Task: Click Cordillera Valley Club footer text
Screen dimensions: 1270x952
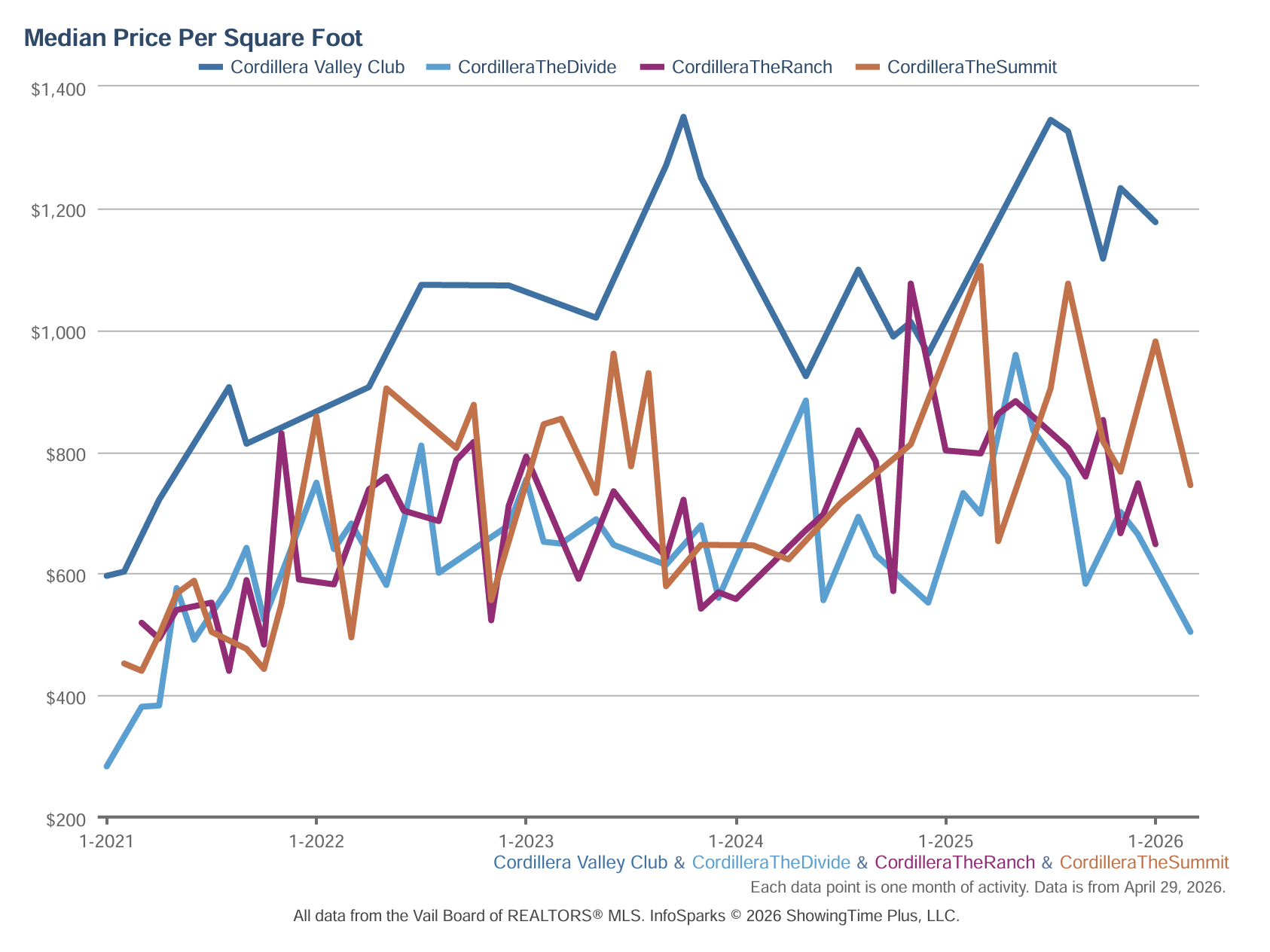Action: click(580, 862)
